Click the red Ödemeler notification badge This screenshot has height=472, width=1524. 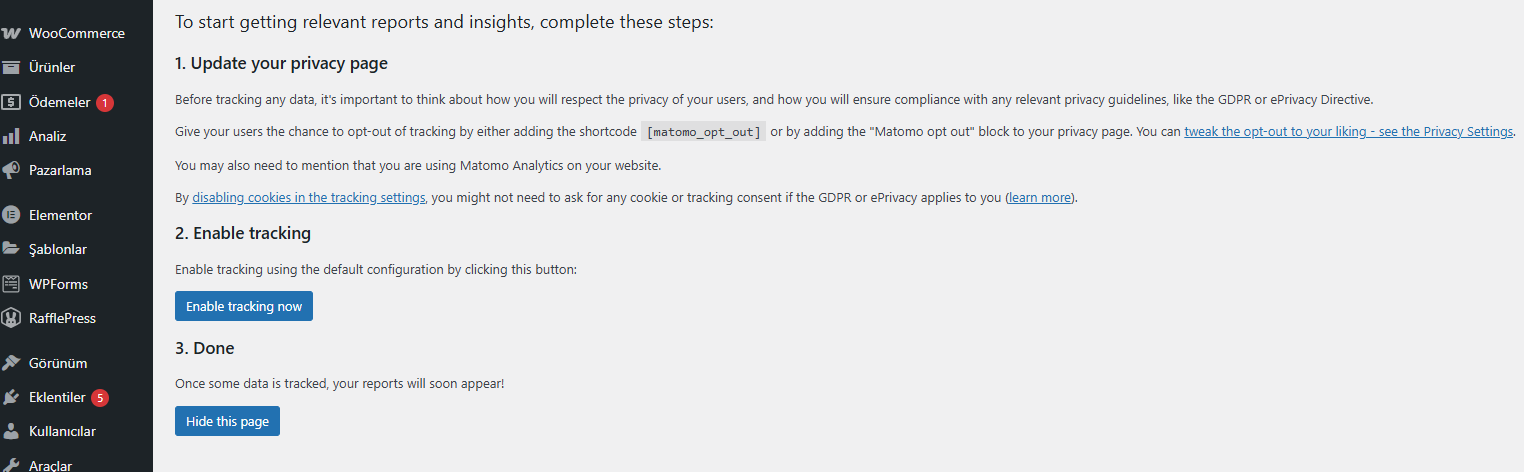105,102
